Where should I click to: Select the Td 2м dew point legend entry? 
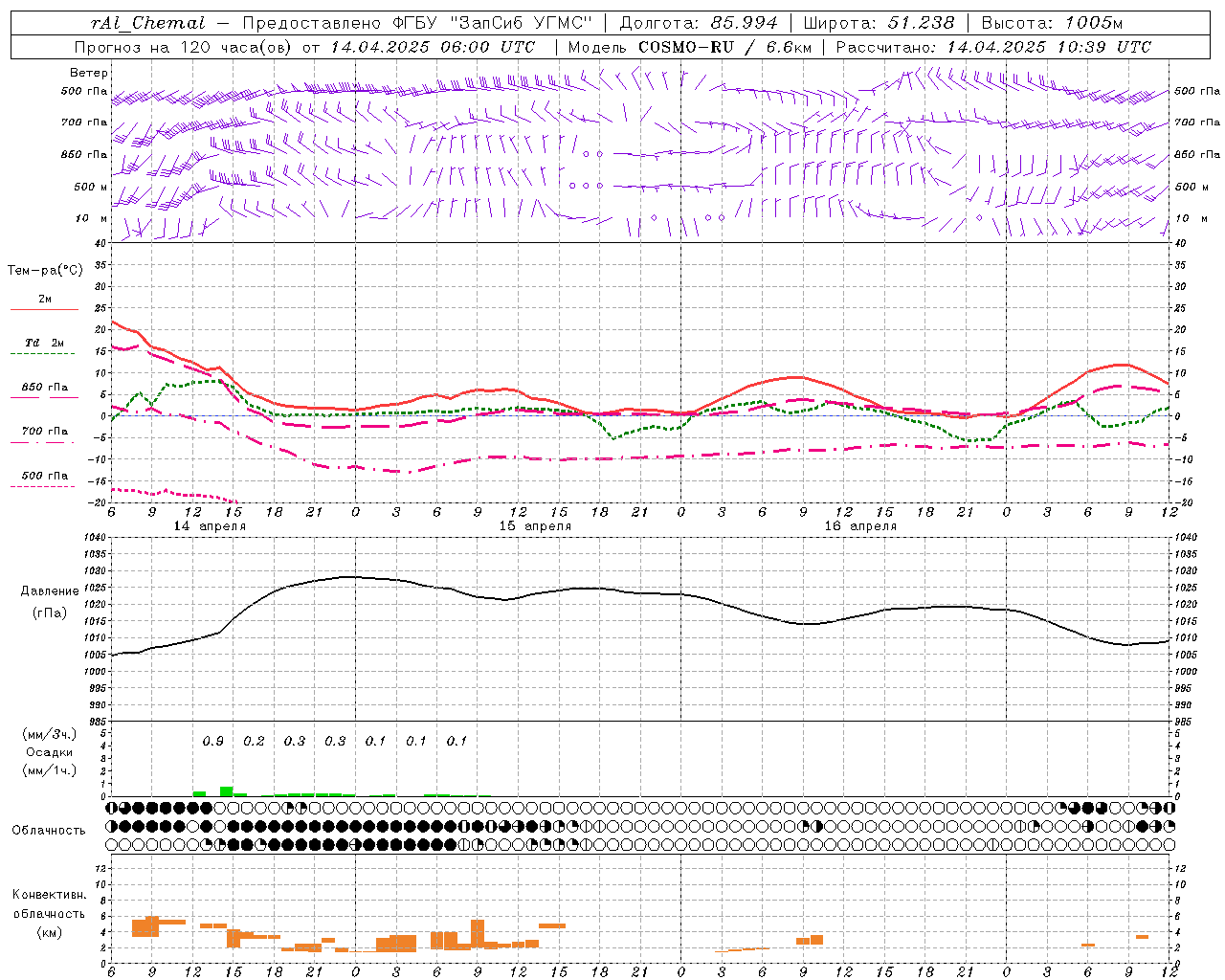tap(45, 343)
